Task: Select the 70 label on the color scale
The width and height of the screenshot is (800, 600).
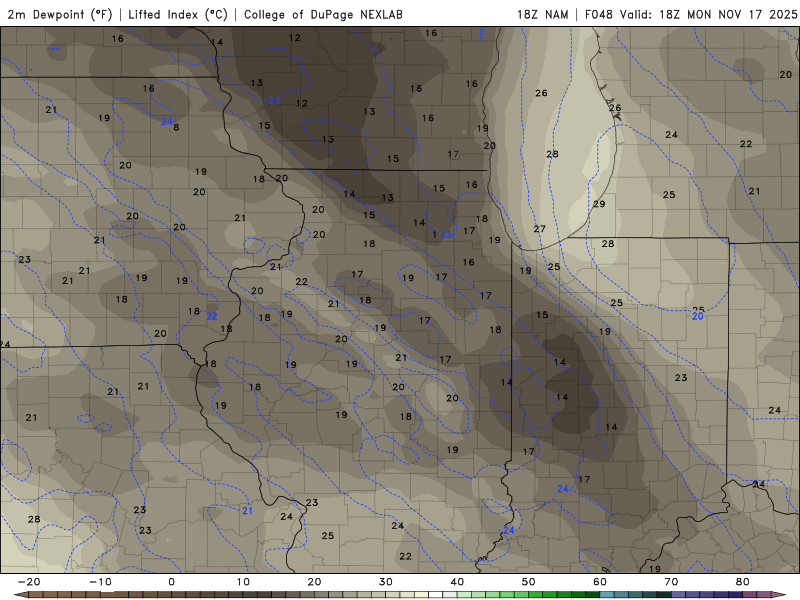Action: 671,582
